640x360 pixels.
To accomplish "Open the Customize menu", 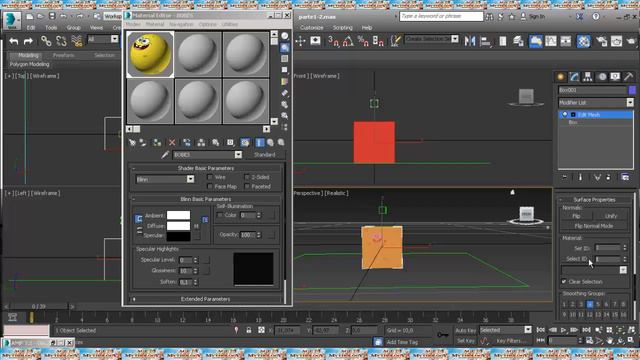I will click(311, 28).
